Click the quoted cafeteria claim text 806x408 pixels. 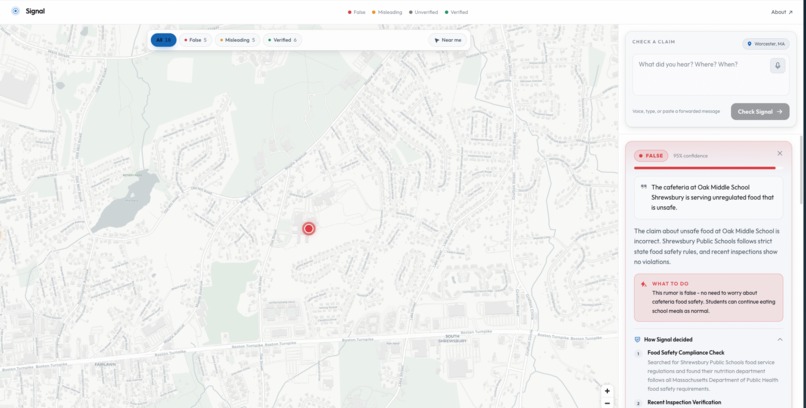click(712, 197)
